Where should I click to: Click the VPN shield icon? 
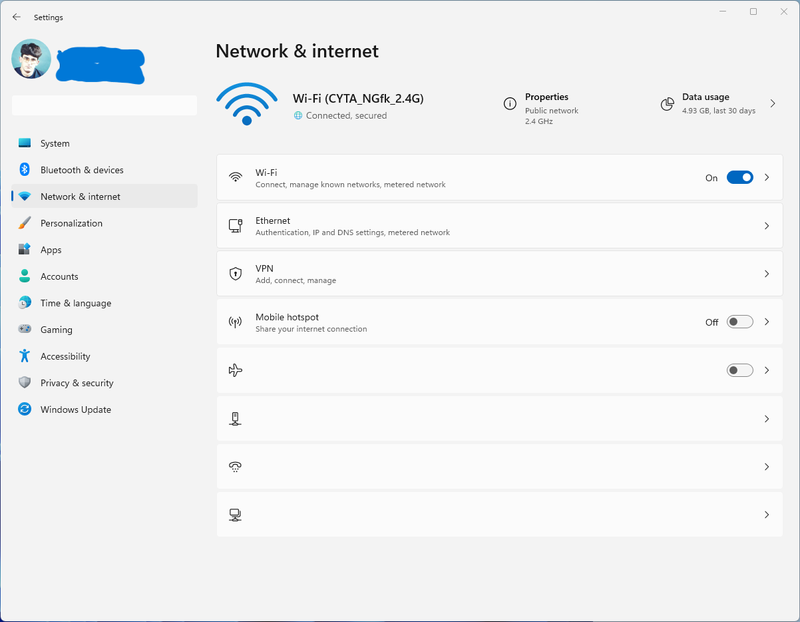[x=236, y=274]
